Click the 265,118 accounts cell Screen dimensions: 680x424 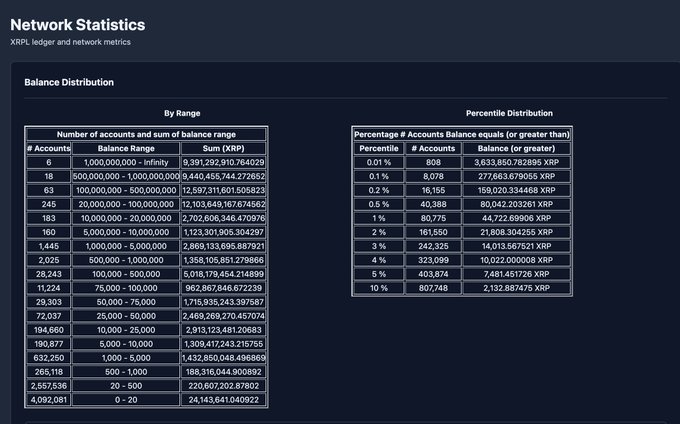pos(49,372)
